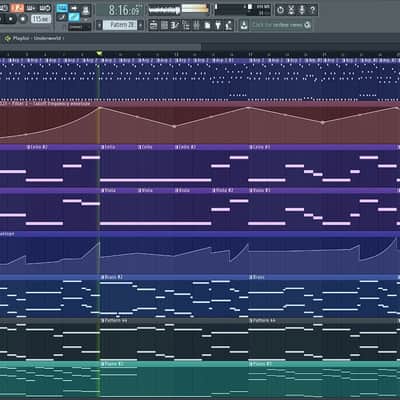The width and height of the screenshot is (400, 400).
Task: Click the tempo field showing 115
Action: (x=41, y=19)
